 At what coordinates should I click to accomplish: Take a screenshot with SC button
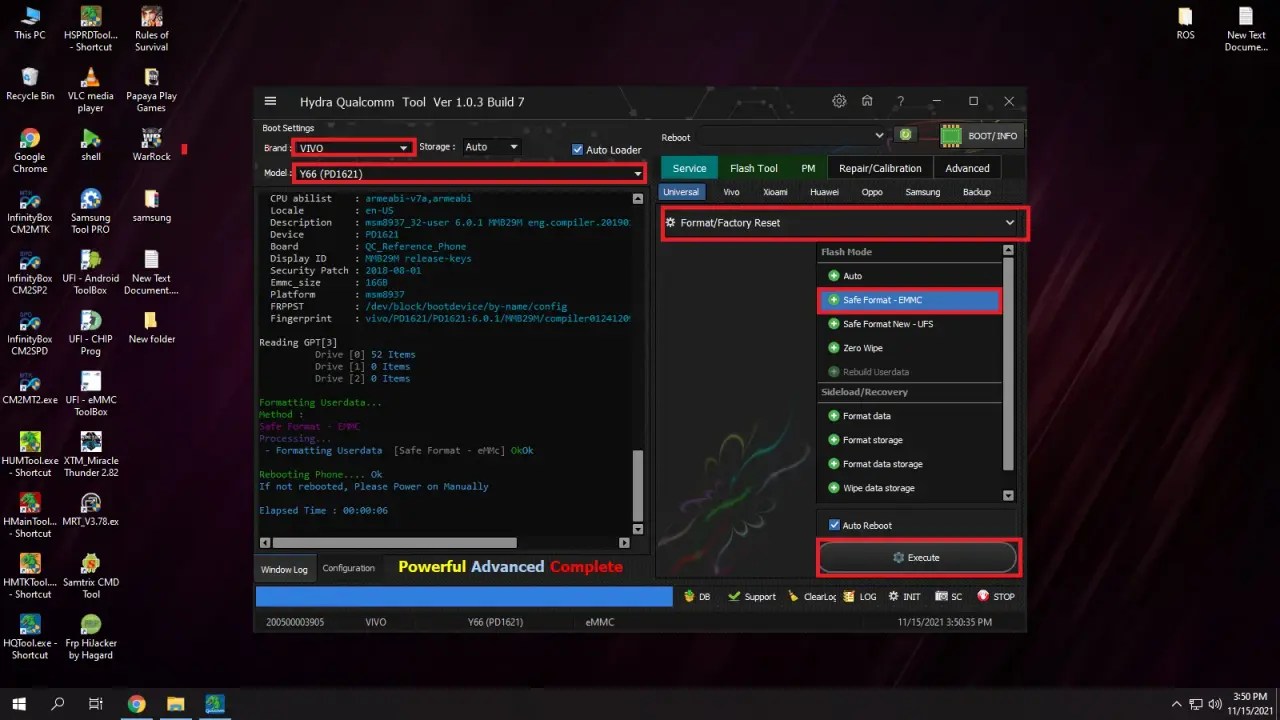pyautogui.click(x=948, y=596)
